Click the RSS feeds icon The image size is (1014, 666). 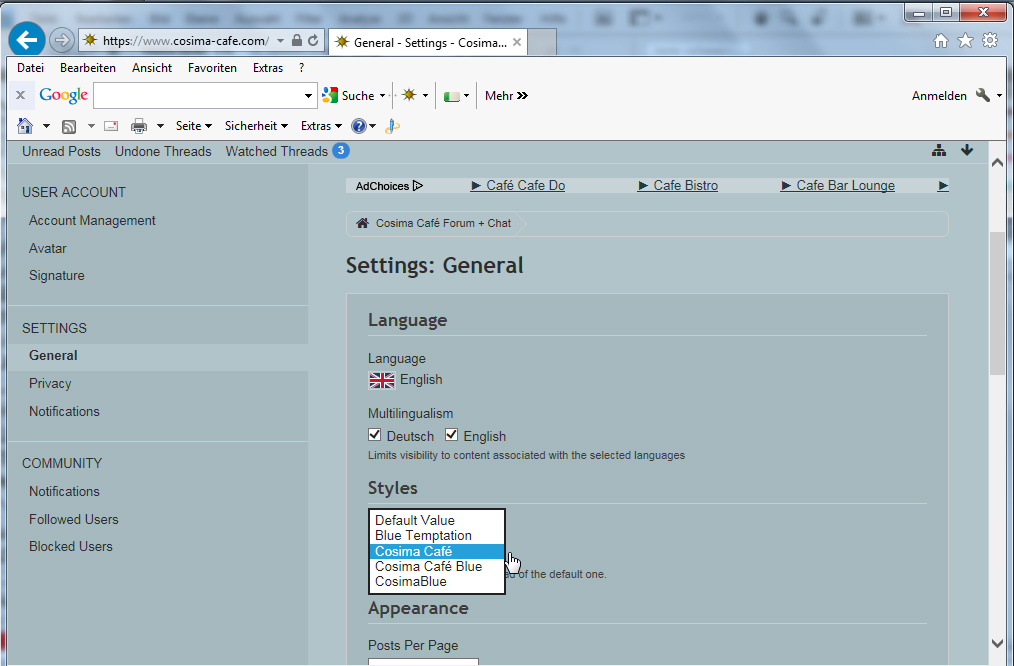[69, 126]
